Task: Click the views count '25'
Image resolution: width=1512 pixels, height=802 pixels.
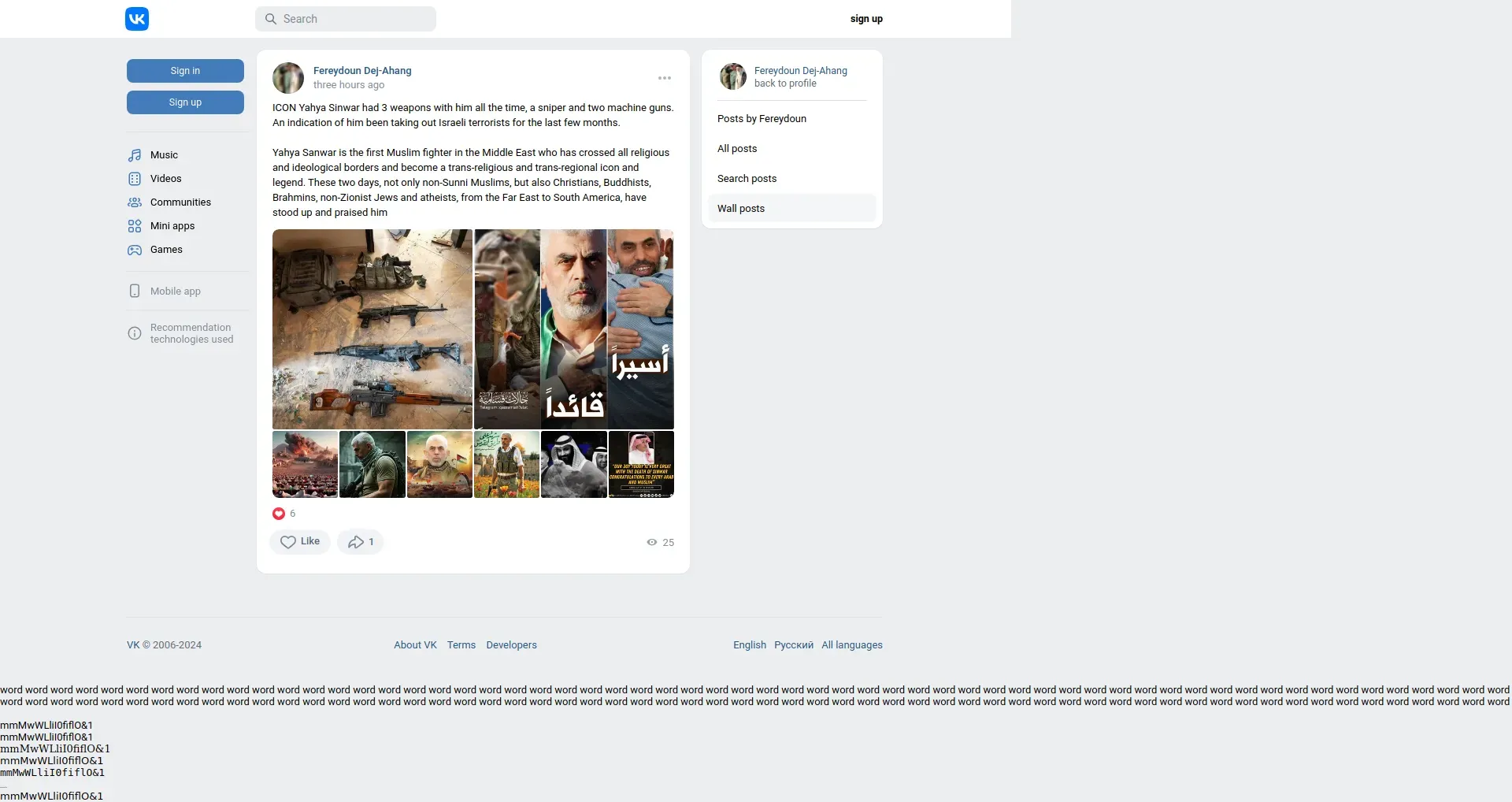Action: 669,543
